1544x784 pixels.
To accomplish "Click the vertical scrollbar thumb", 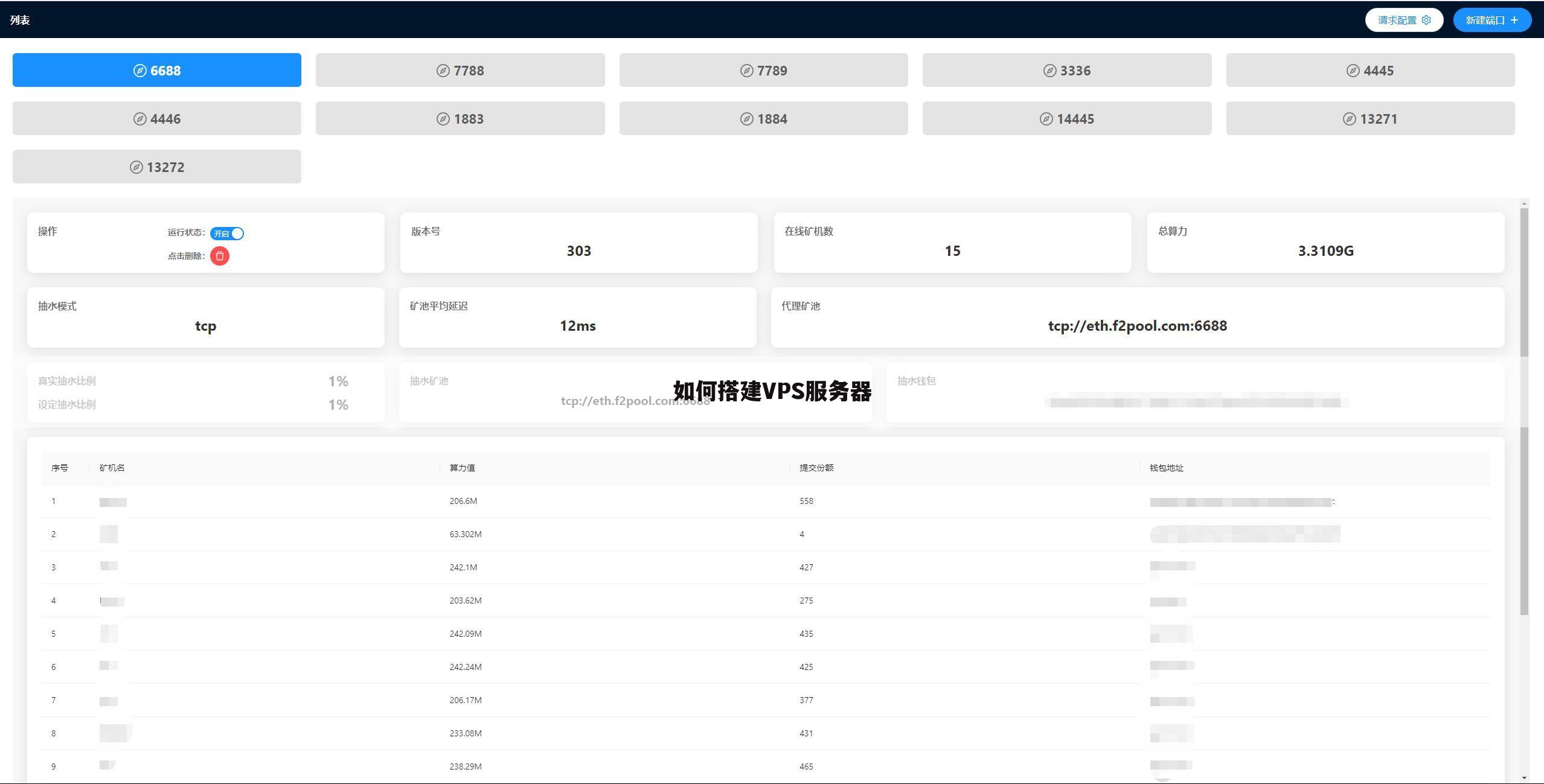I will pos(1525,412).
